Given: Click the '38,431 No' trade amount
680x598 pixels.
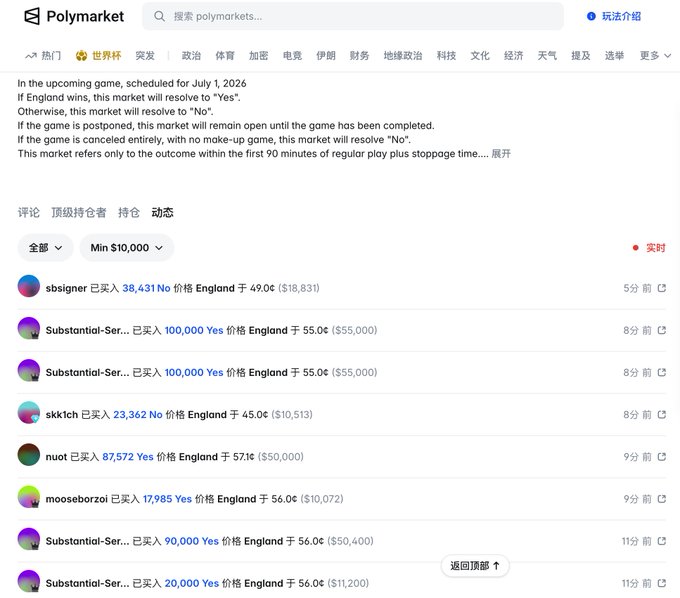Looking at the screenshot, I should [x=146, y=288].
